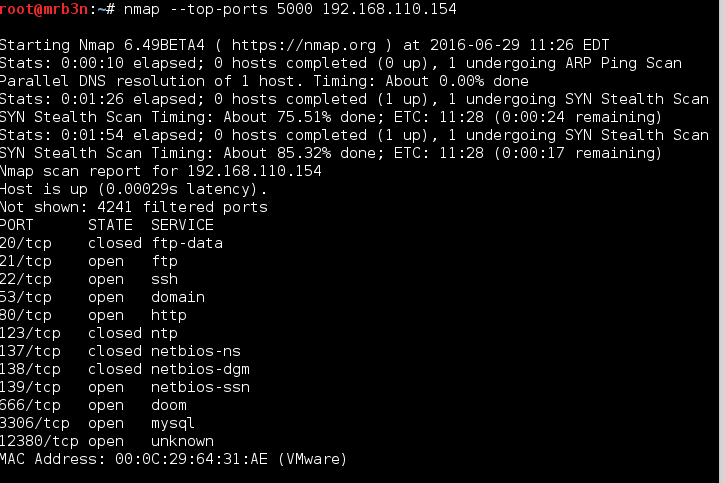Click the PORT column header
Image resolution: width=725 pixels, height=483 pixels.
(x=18, y=225)
